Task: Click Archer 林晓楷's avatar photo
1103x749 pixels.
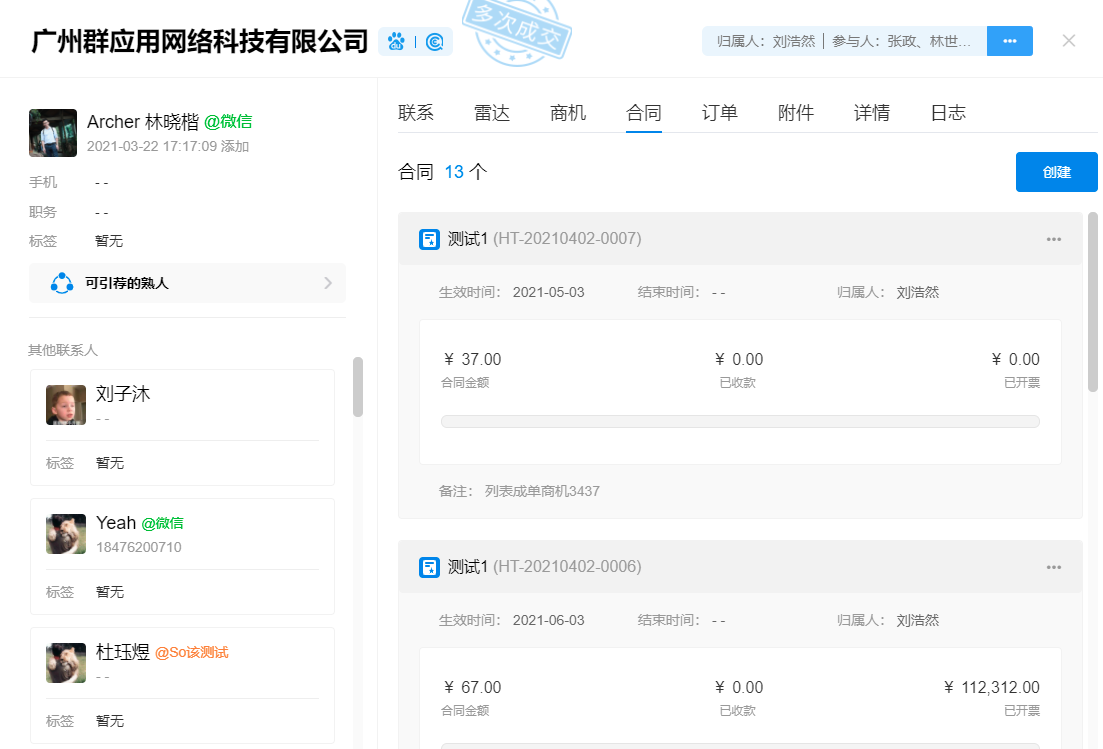Action: pyautogui.click(x=53, y=133)
